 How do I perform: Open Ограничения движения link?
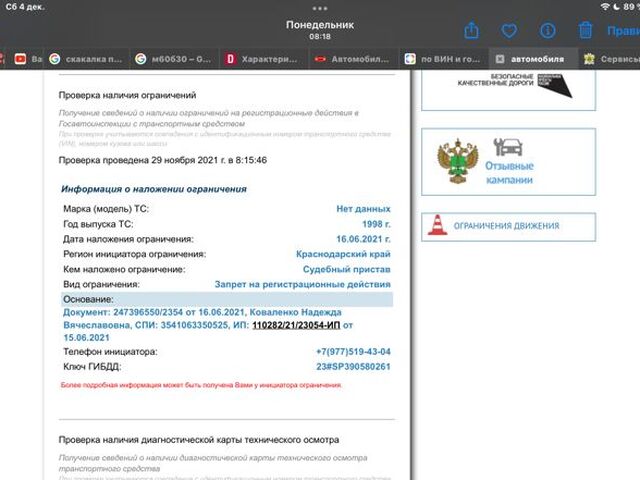[506, 226]
